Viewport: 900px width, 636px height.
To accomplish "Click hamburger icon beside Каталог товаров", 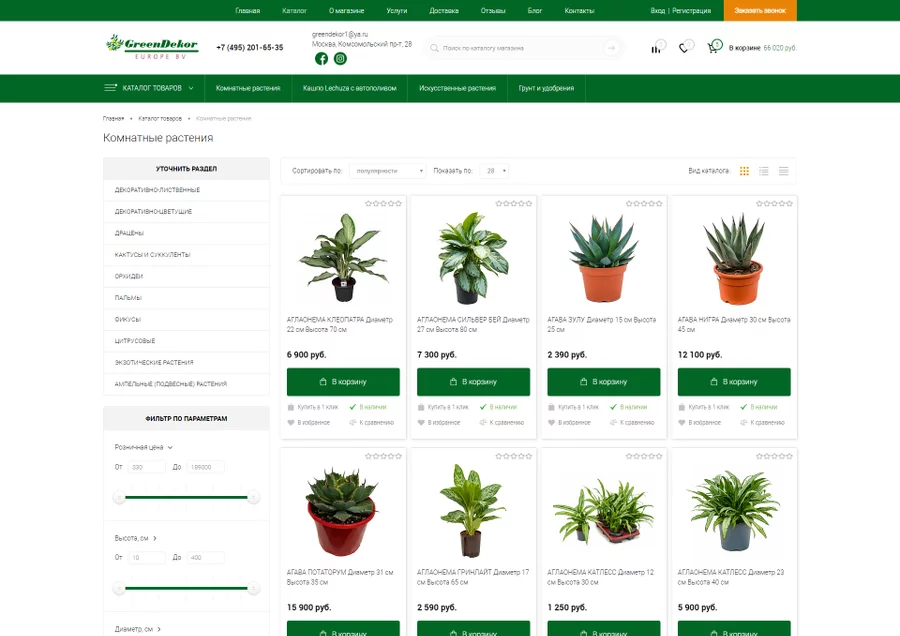I will click(x=110, y=88).
